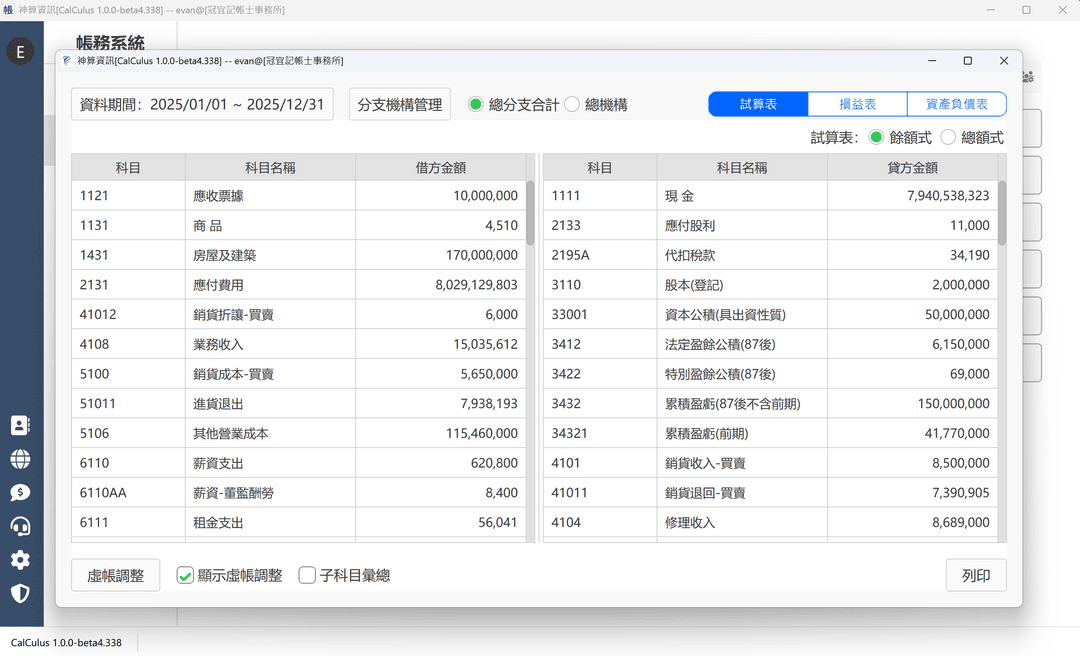Switch to the 損益表 tab
Image resolution: width=1080 pixels, height=656 pixels.
pos(857,104)
